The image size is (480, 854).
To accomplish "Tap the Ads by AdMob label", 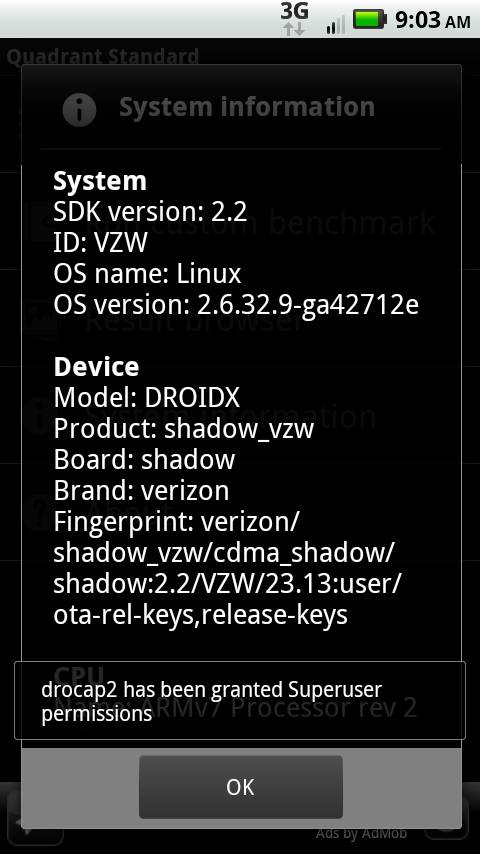I will (x=361, y=833).
